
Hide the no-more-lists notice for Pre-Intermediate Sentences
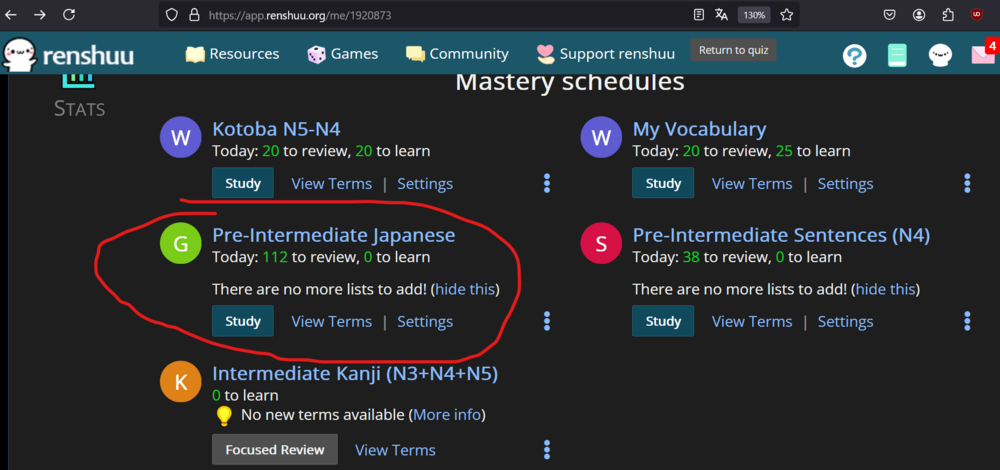(x=886, y=289)
